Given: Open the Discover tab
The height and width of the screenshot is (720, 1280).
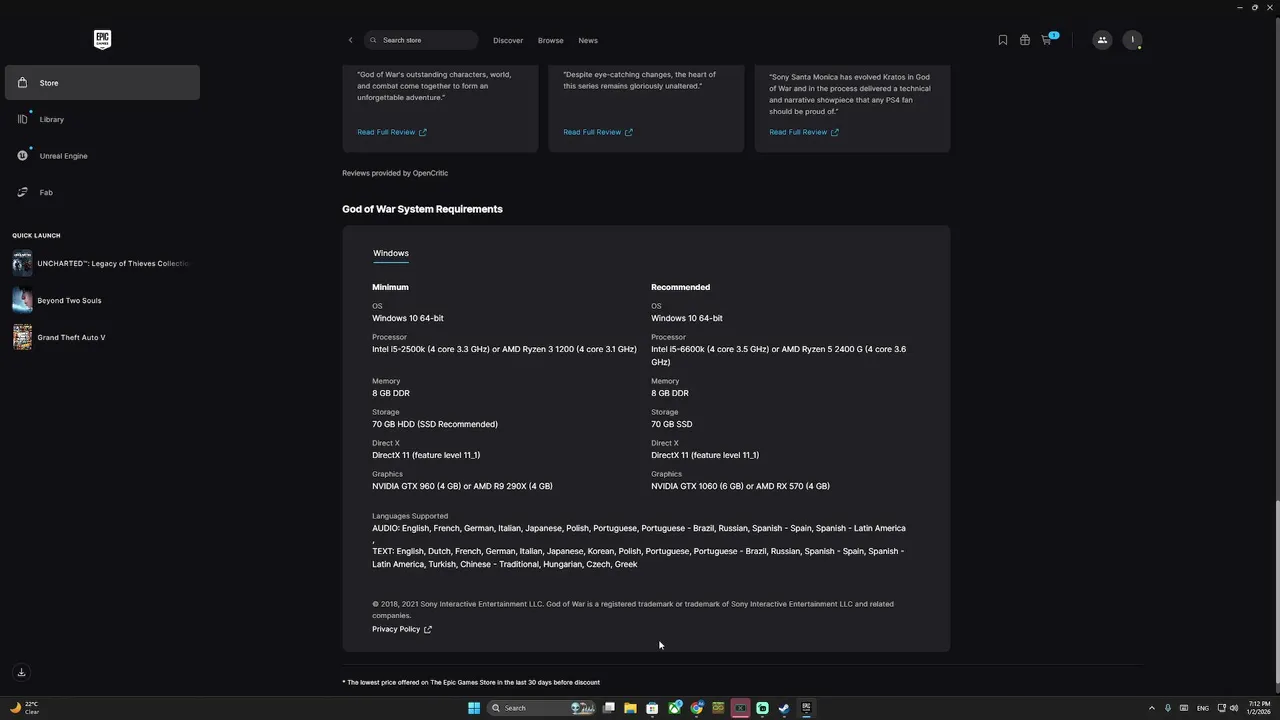Looking at the screenshot, I should (x=508, y=41).
